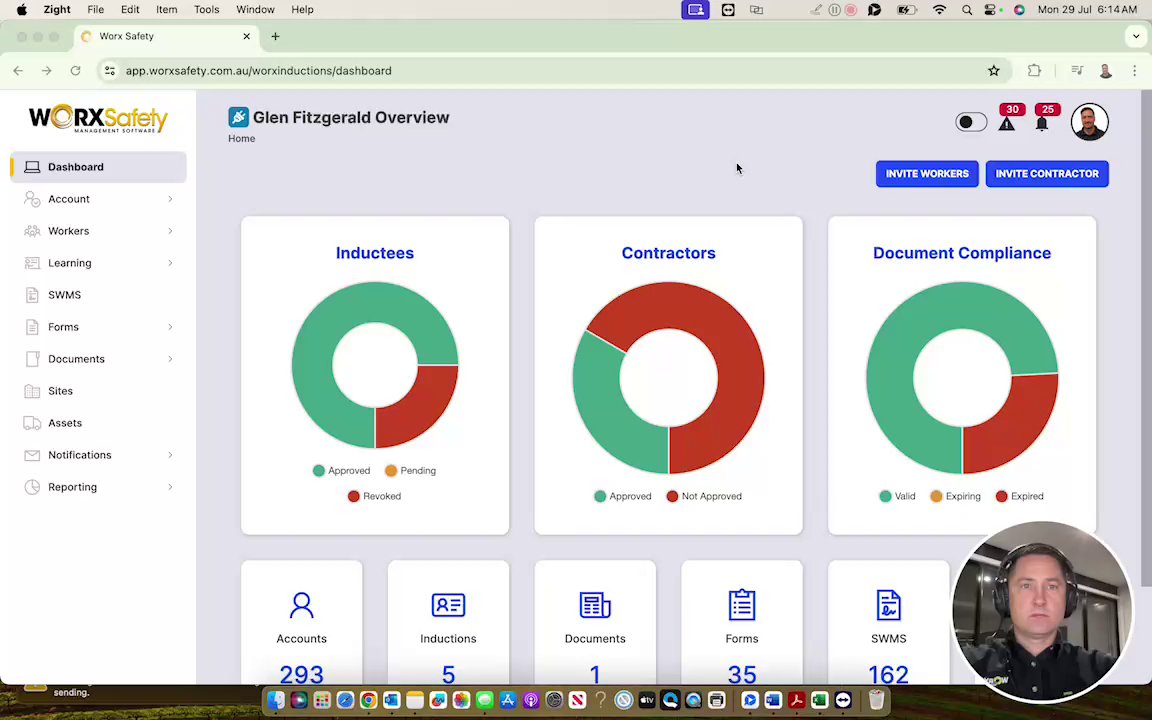Toggle Pending legend in Inductees chart
1152x720 pixels.
(410, 471)
